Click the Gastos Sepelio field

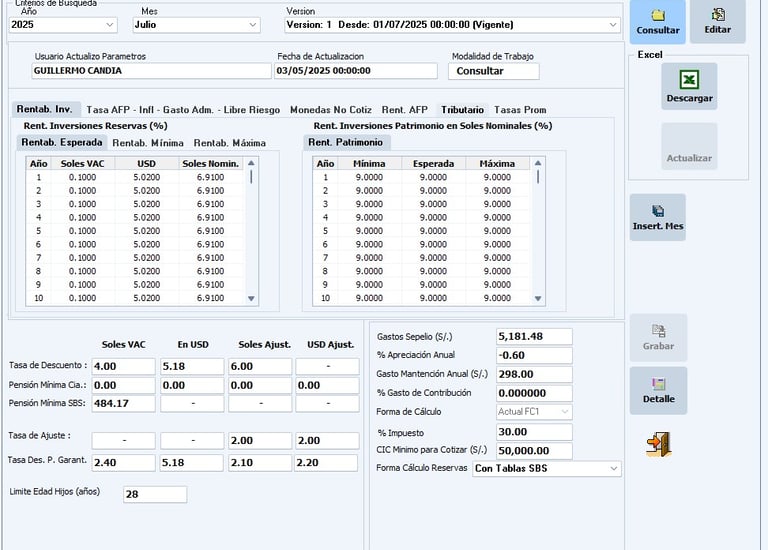[534, 336]
